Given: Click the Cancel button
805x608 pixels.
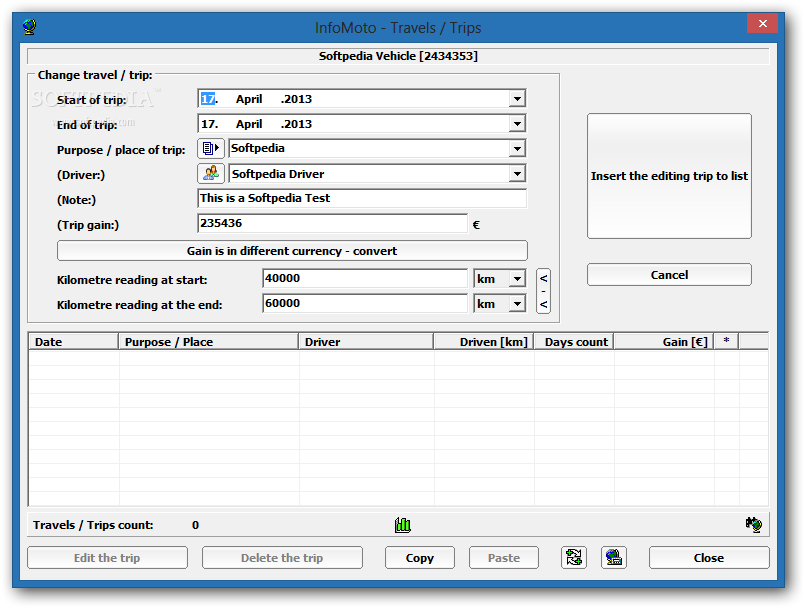Looking at the screenshot, I should pyautogui.click(x=669, y=275).
